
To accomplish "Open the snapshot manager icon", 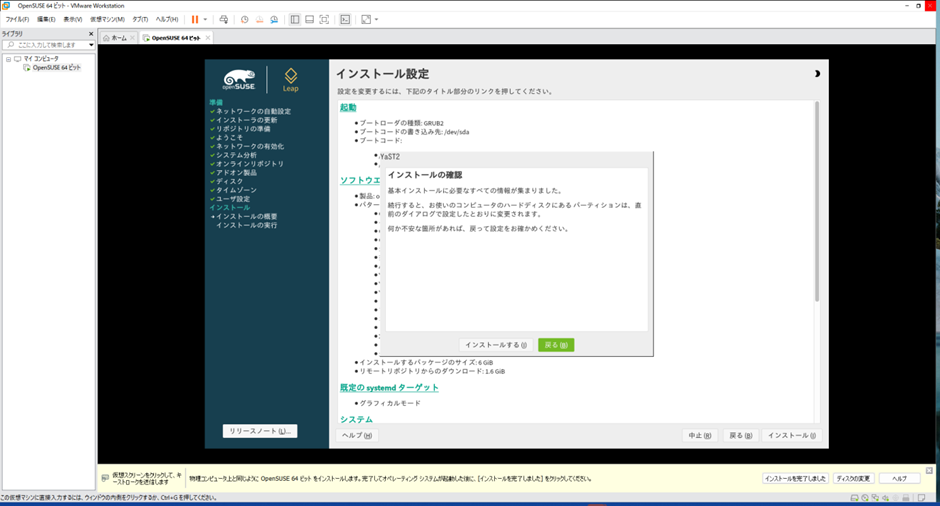I will click(273, 19).
